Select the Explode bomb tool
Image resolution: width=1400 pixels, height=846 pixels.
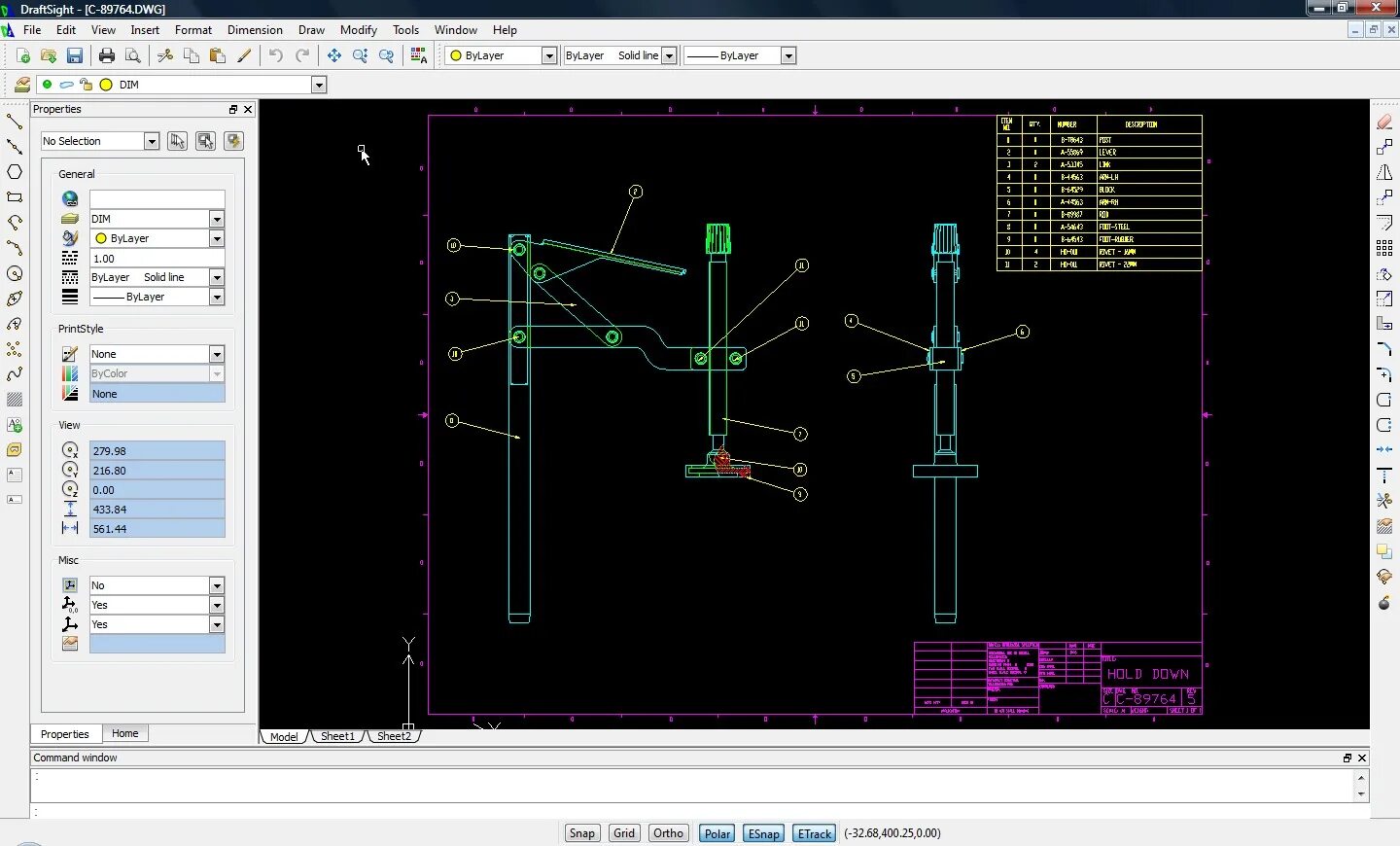click(x=1384, y=602)
